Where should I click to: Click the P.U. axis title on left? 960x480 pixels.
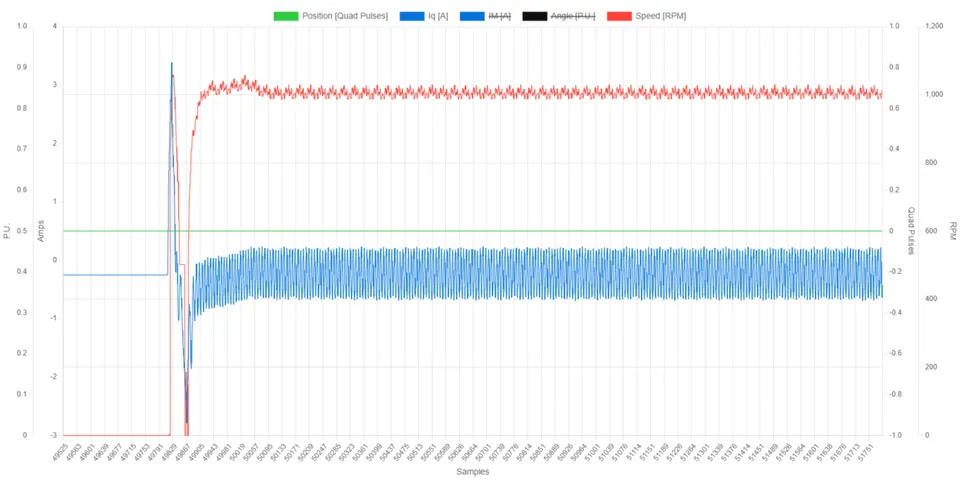(7, 231)
